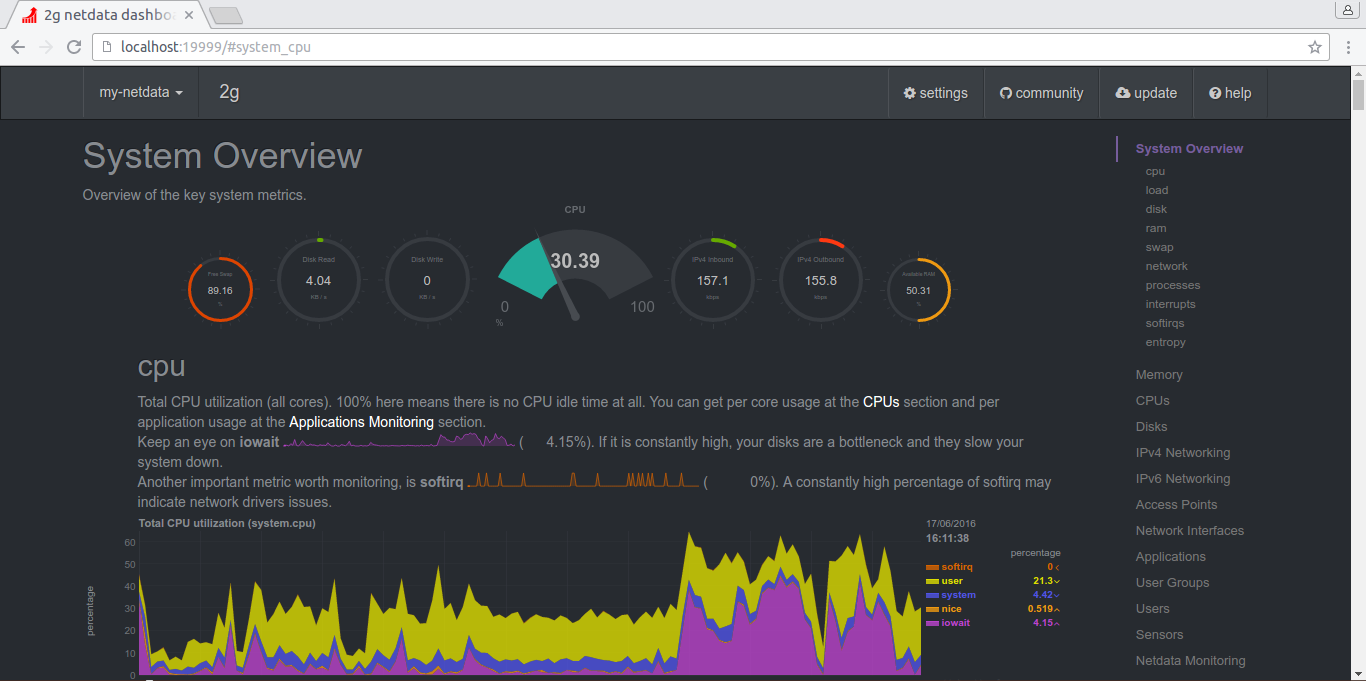The height and width of the screenshot is (681, 1366).
Task: Click the 2g hostname in the navbar
Action: click(x=229, y=93)
